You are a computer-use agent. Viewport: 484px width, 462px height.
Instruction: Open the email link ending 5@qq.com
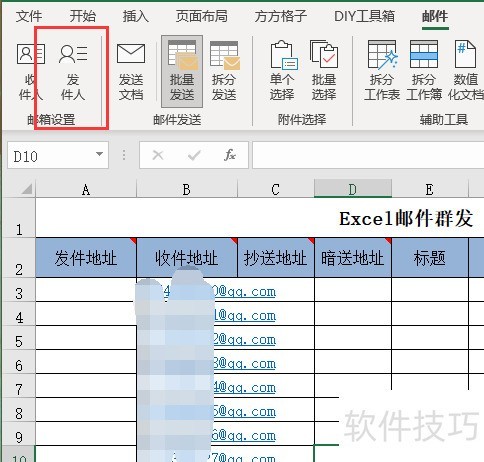[x=245, y=412]
